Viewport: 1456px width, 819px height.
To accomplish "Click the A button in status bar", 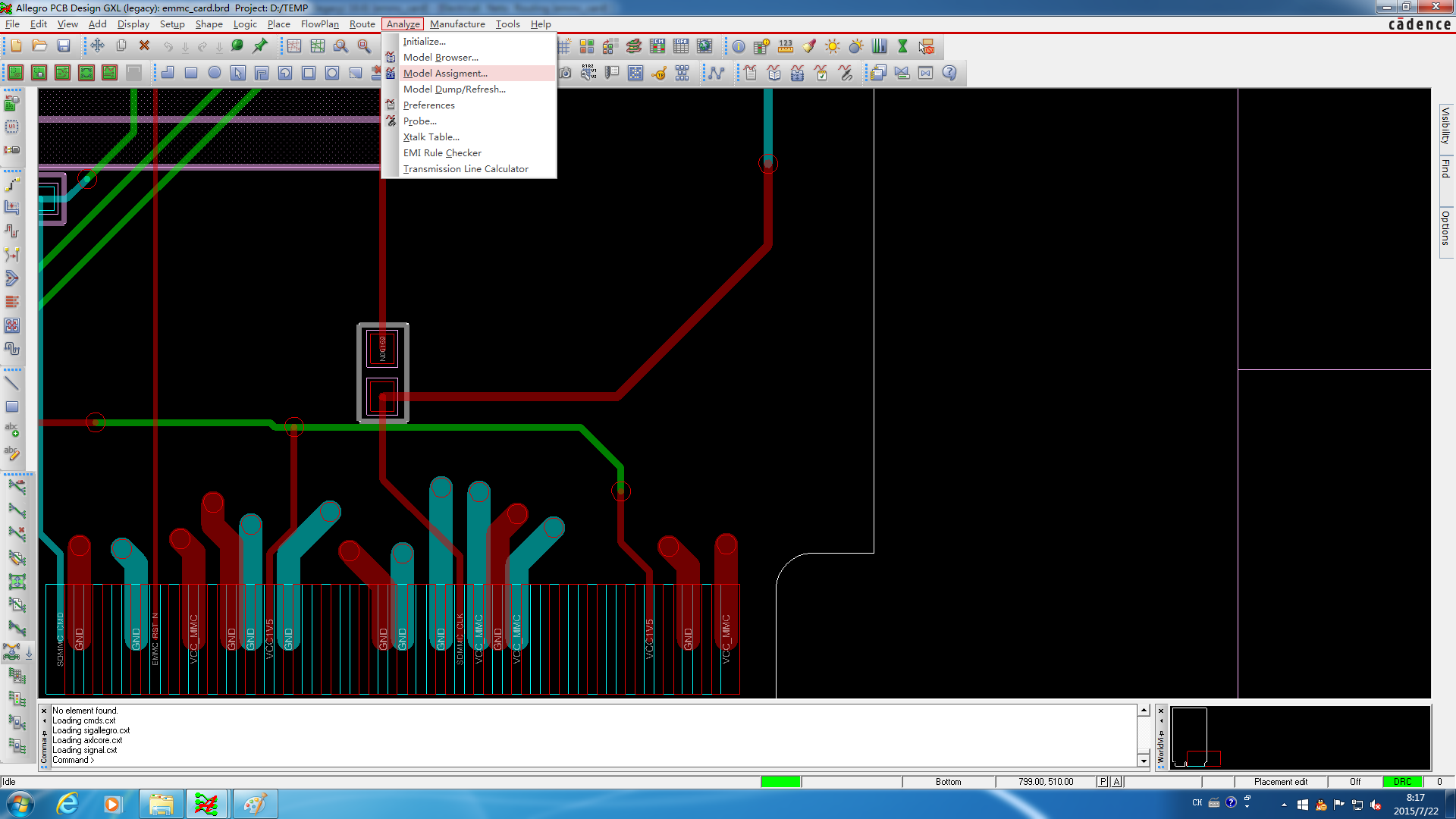I will [1116, 782].
